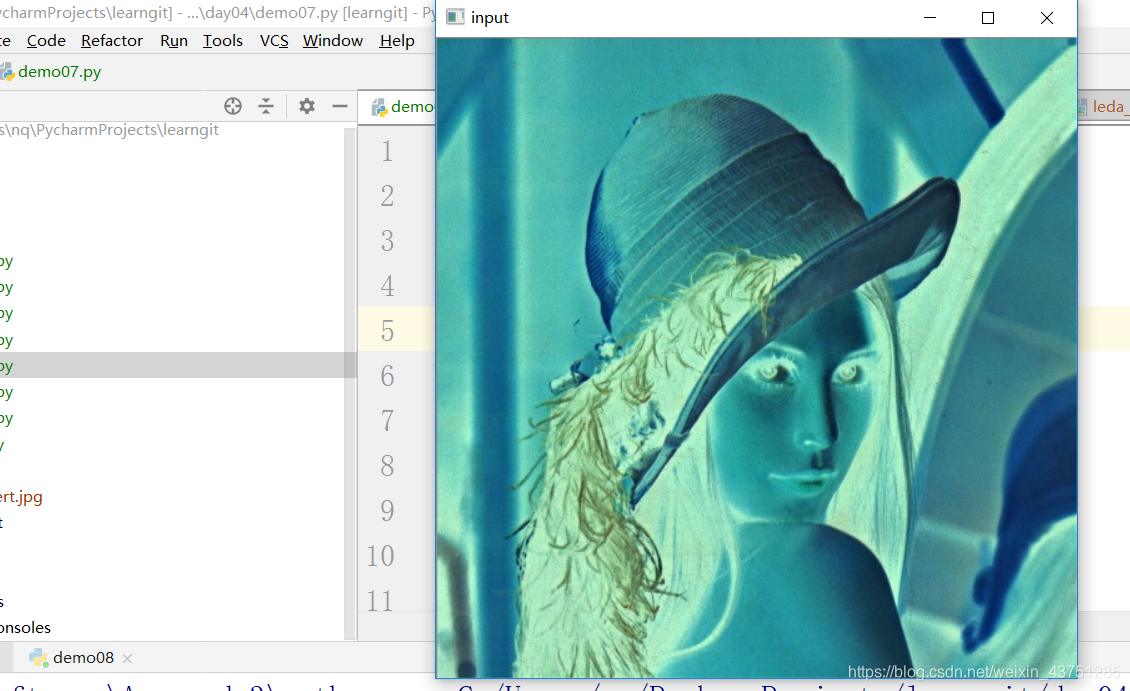The width and height of the screenshot is (1130, 691).
Task: Open the Window menu
Action: point(333,41)
